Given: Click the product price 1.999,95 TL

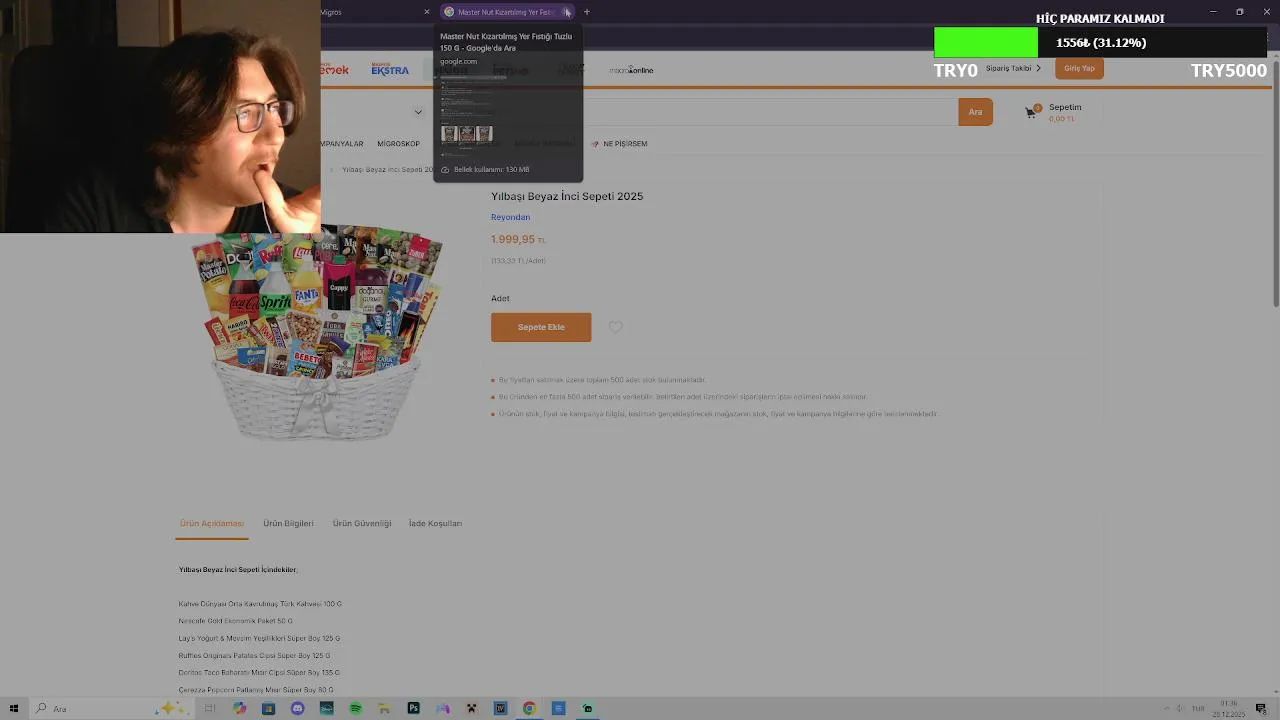Looking at the screenshot, I should point(518,240).
